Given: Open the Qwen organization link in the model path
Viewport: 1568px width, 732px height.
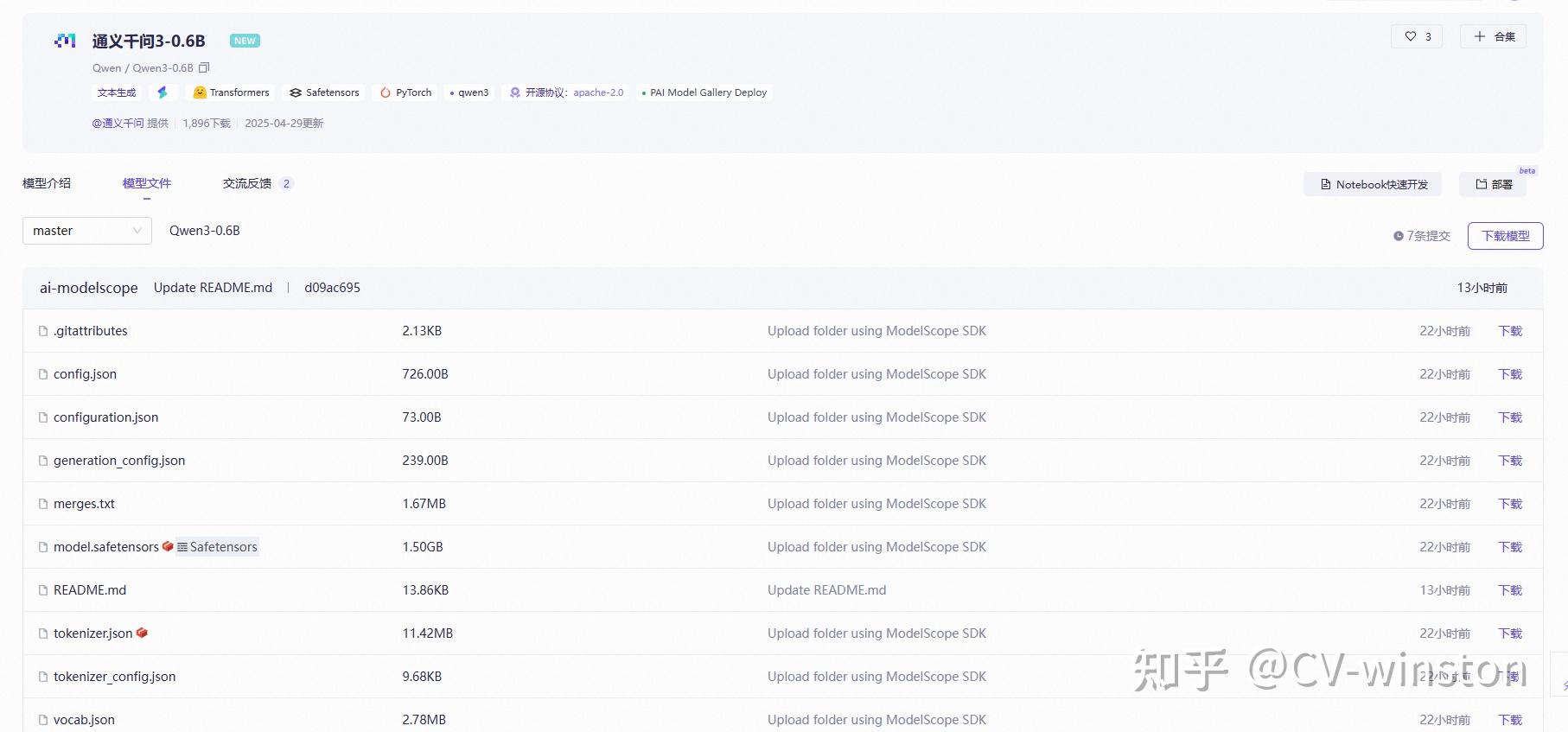Looking at the screenshot, I should (107, 68).
